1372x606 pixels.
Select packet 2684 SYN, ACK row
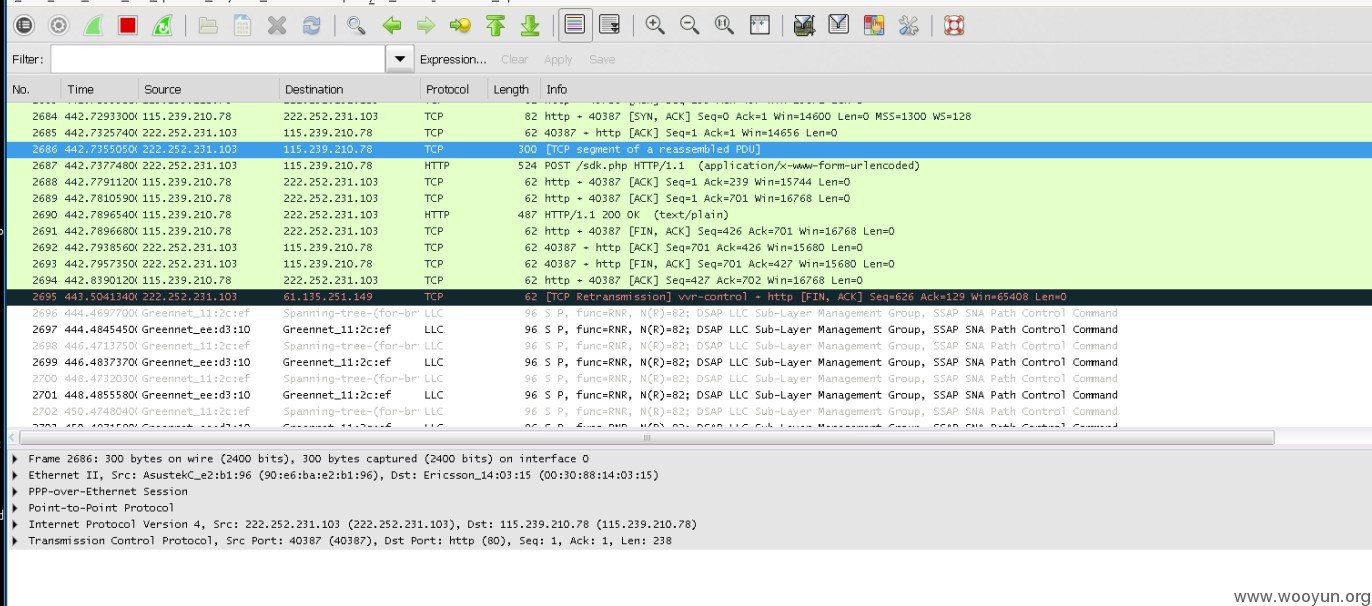coord(689,116)
